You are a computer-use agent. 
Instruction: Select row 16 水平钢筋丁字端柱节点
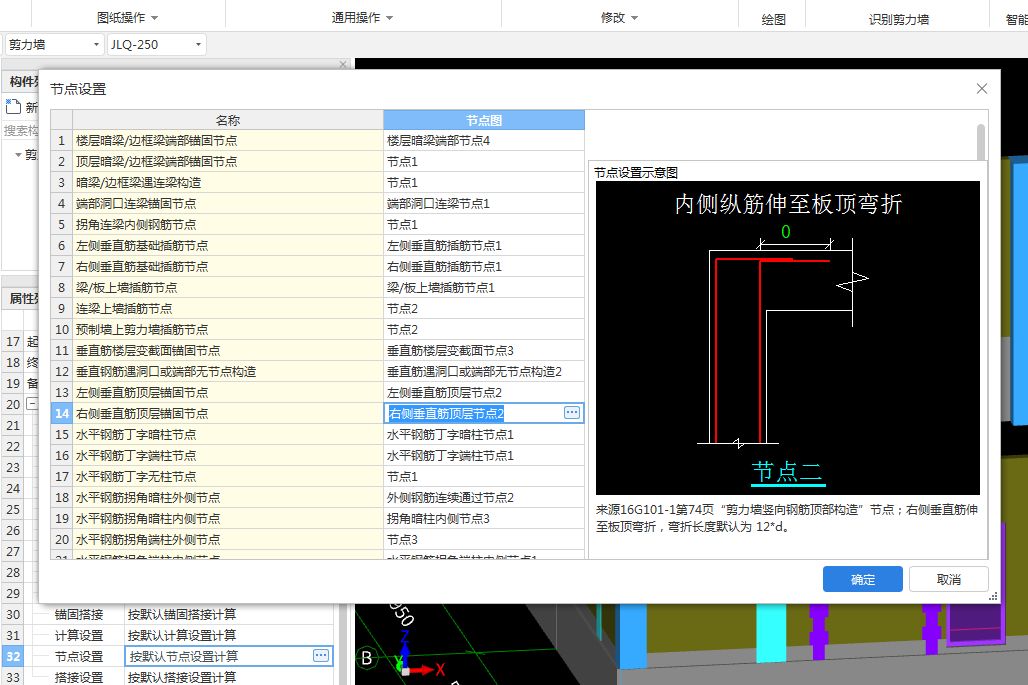click(x=227, y=455)
